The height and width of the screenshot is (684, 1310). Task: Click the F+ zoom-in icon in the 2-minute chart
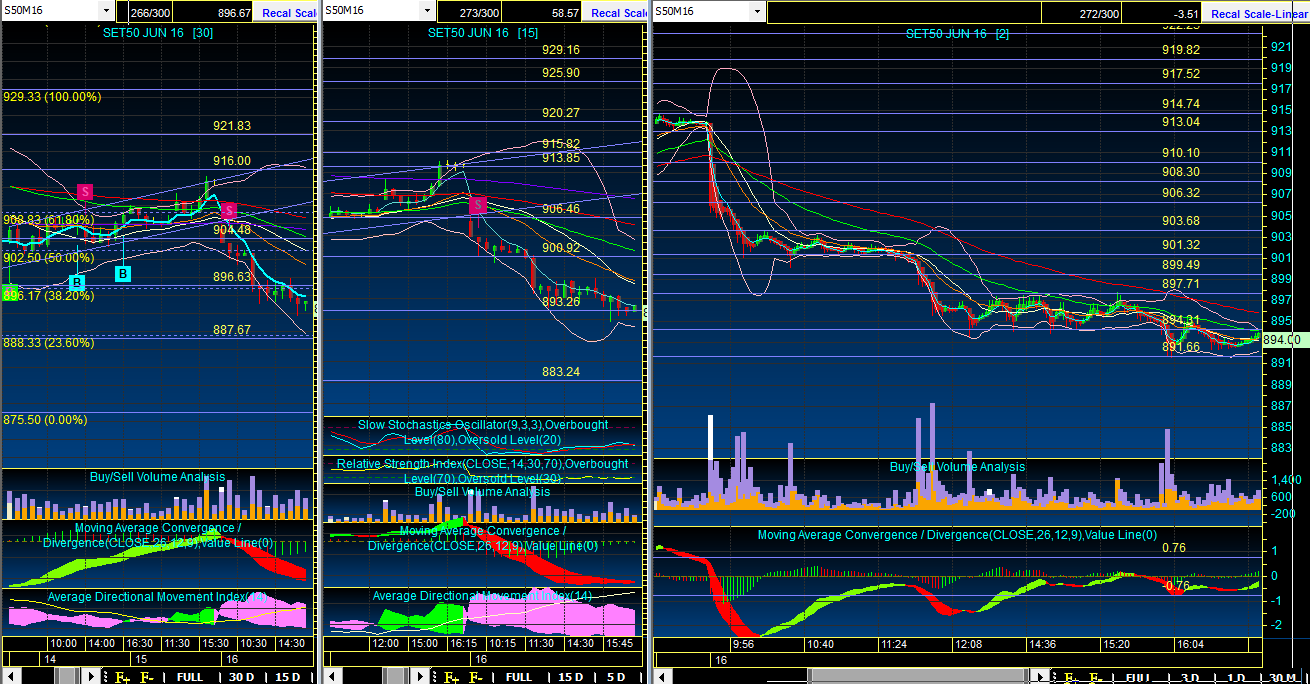tap(1069, 677)
